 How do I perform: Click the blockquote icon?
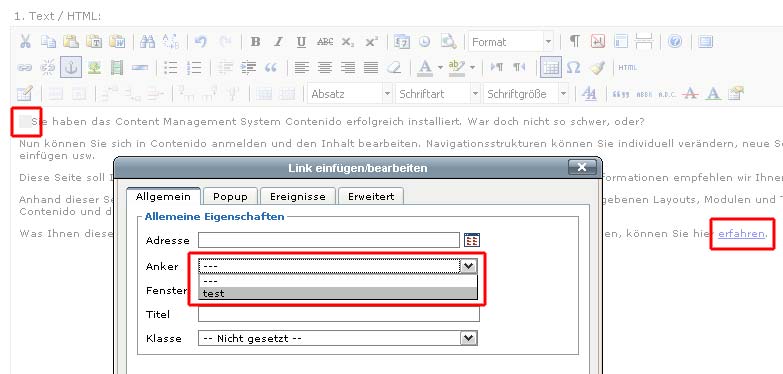pos(271,67)
